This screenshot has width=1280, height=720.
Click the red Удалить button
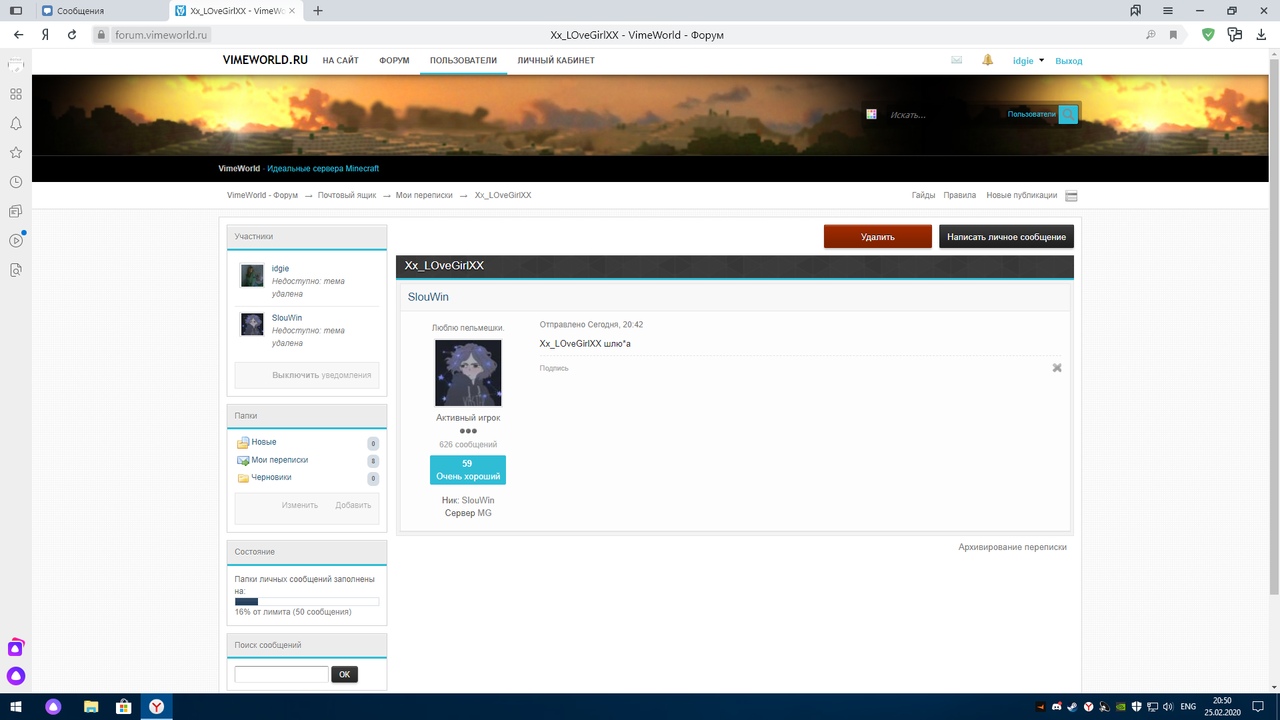click(x=878, y=237)
